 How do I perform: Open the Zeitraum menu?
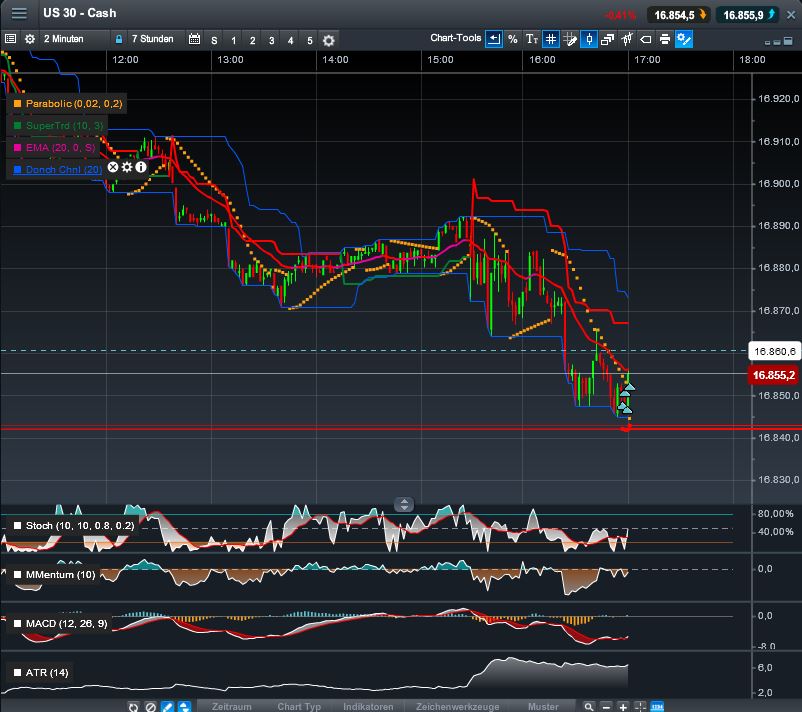click(232, 706)
